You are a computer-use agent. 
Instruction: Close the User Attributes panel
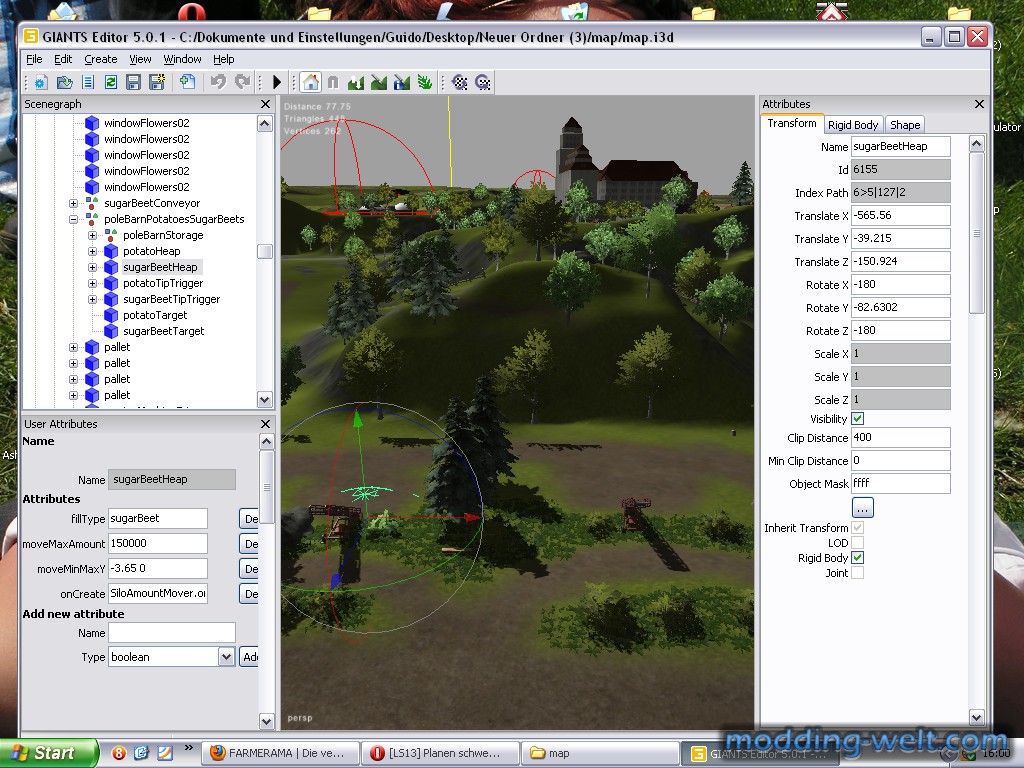pyautogui.click(x=265, y=424)
